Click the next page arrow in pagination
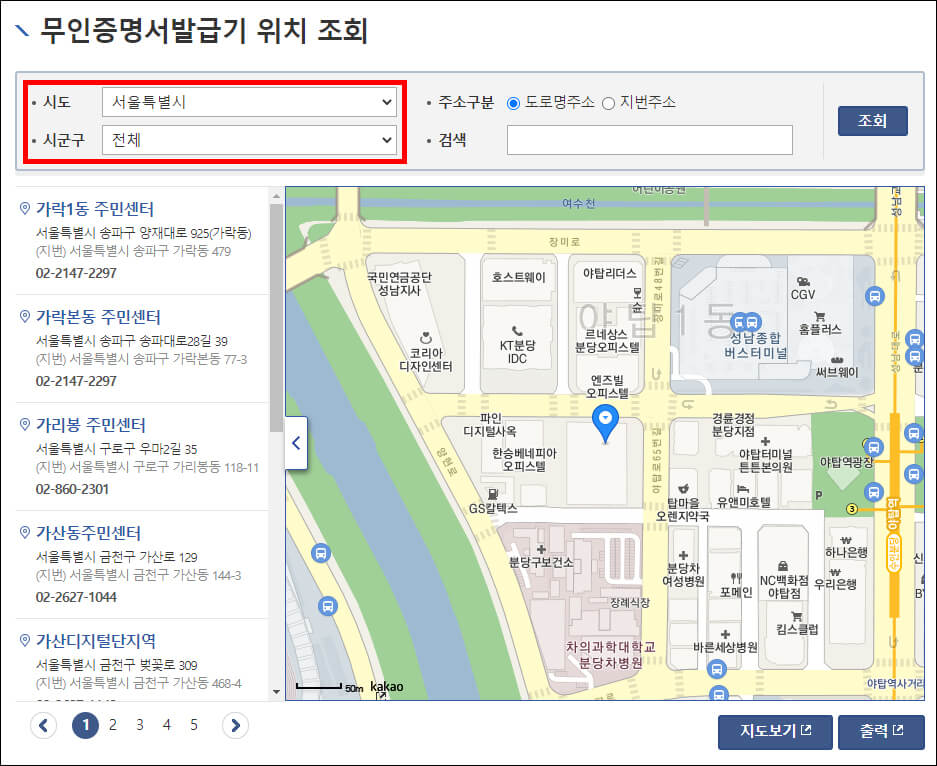This screenshot has width=937, height=766. tap(234, 726)
